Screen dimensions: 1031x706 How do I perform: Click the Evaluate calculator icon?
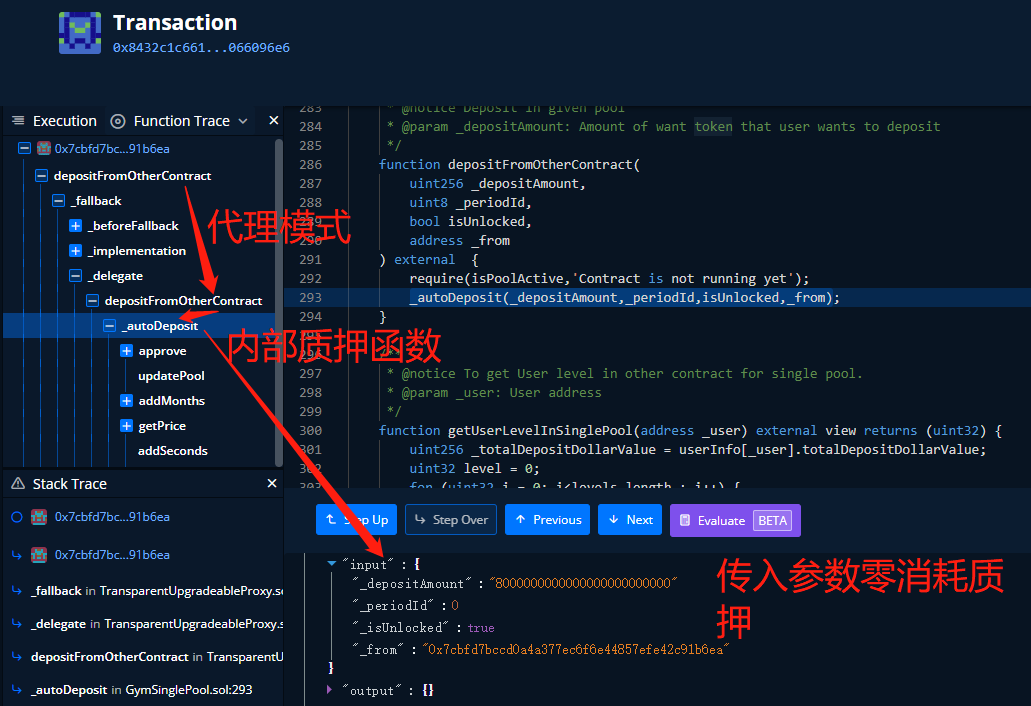pyautogui.click(x=684, y=521)
